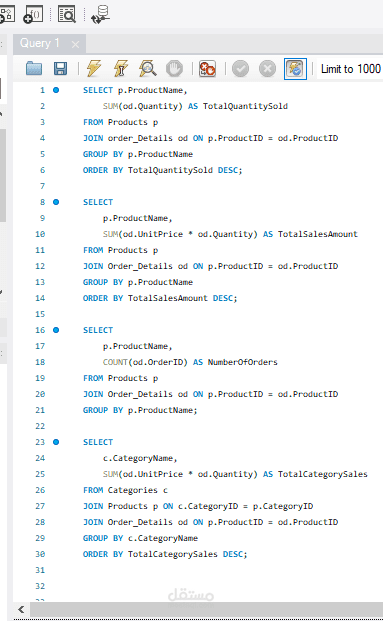Click 'JOIN Products p ON' on line 27
The width and height of the screenshot is (383, 621).
point(128,506)
